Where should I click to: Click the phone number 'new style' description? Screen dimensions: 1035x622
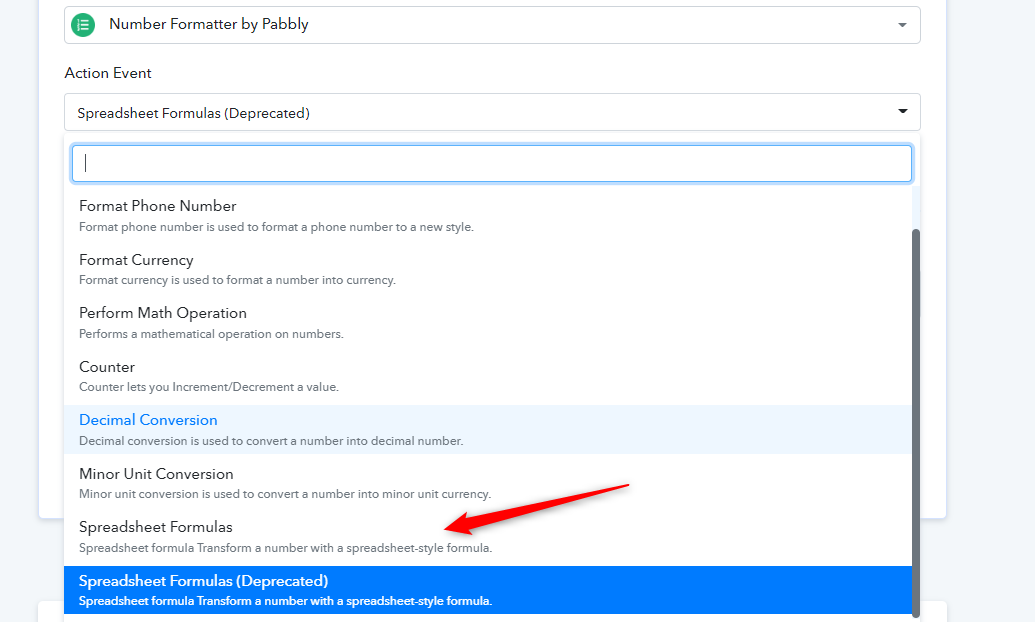click(276, 227)
